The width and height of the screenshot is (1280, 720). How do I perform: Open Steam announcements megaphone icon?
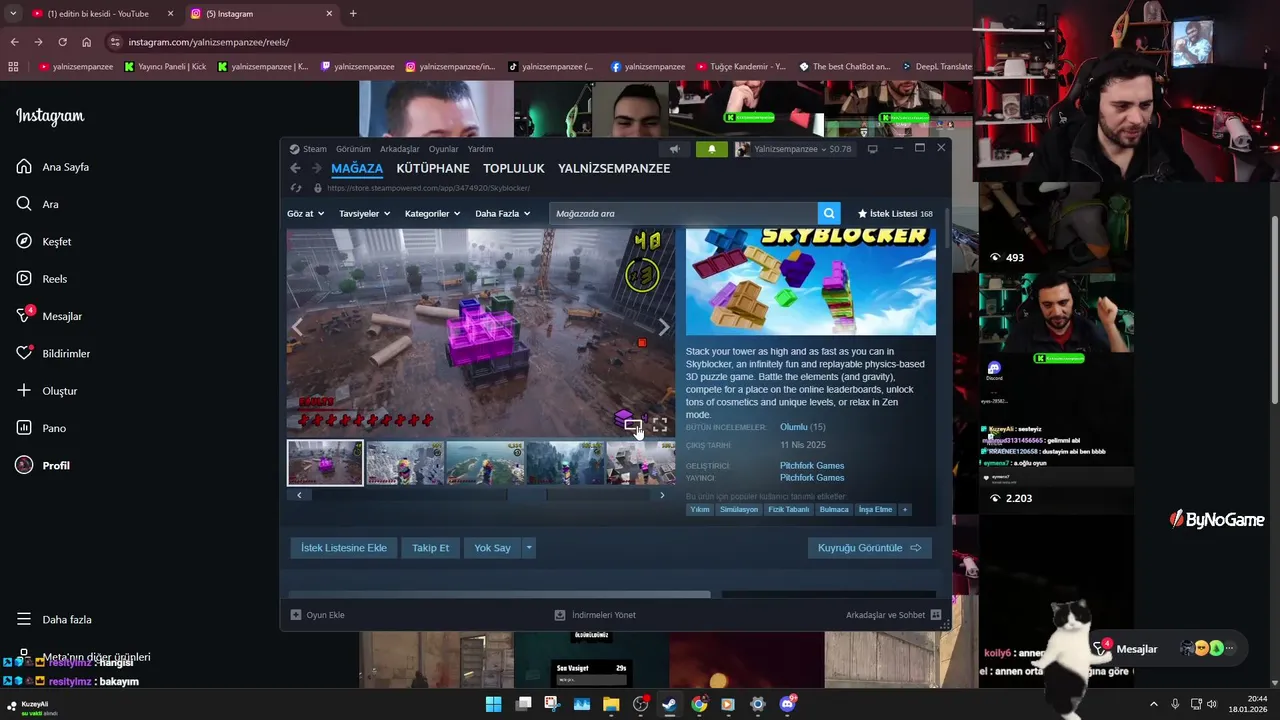(x=675, y=149)
